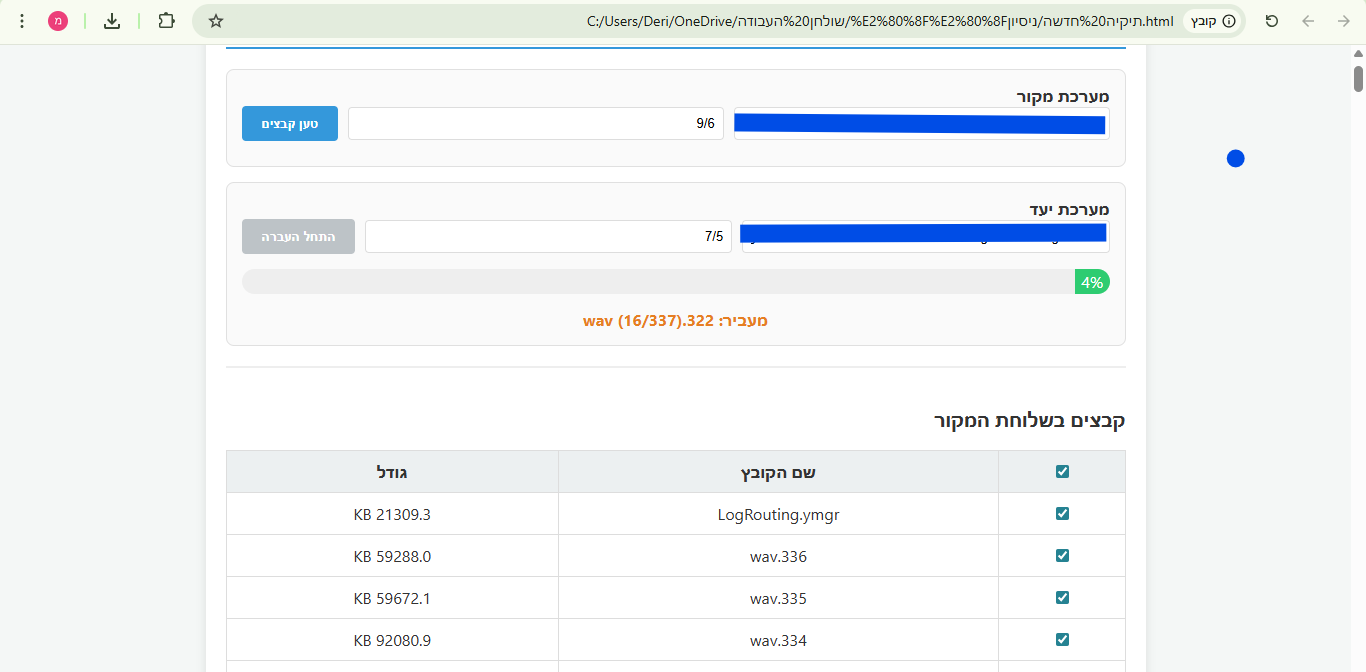Open the browser Downloads icon
The height and width of the screenshot is (672, 1366).
pos(110,20)
